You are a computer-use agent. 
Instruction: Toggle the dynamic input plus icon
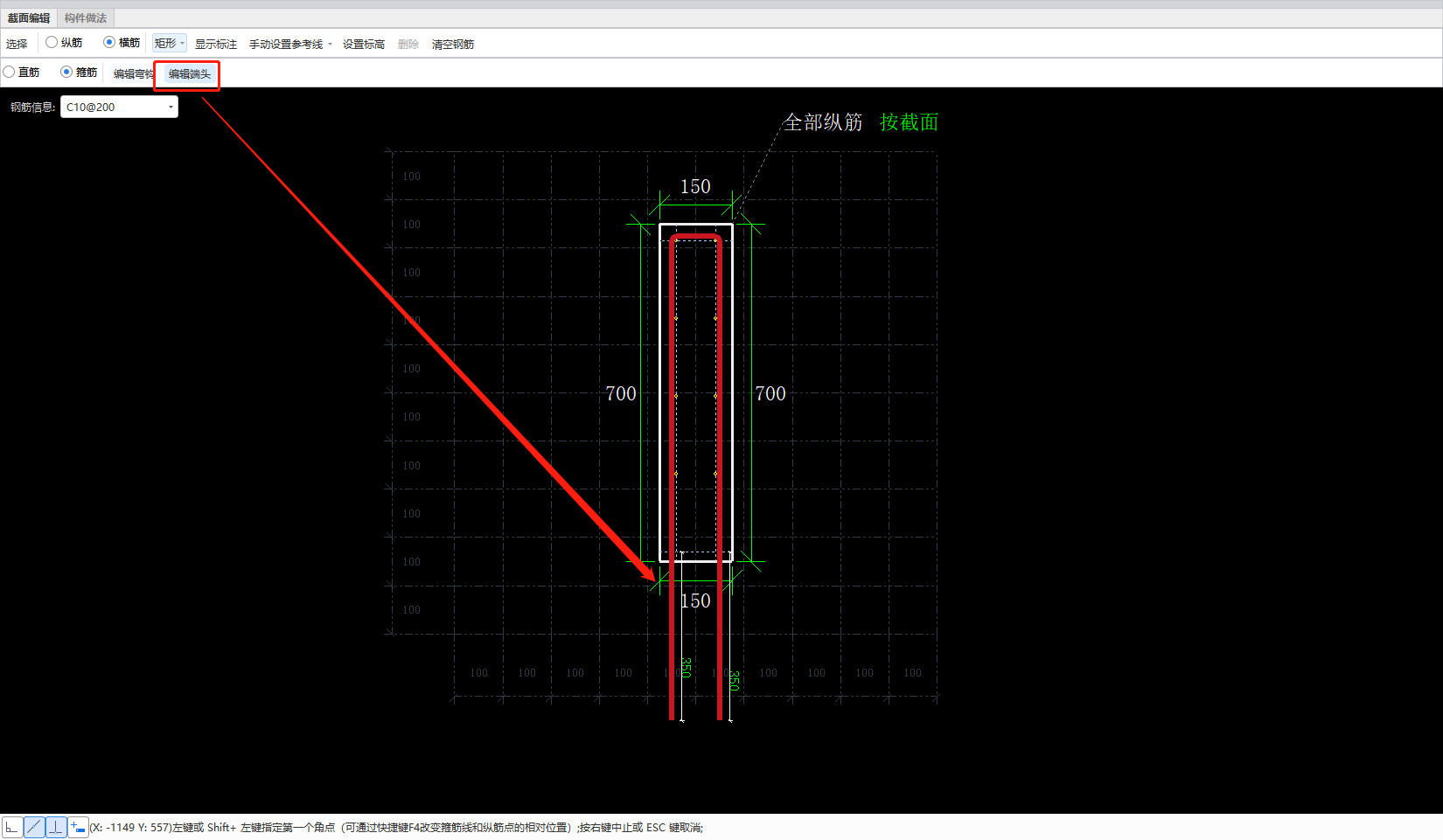78,827
